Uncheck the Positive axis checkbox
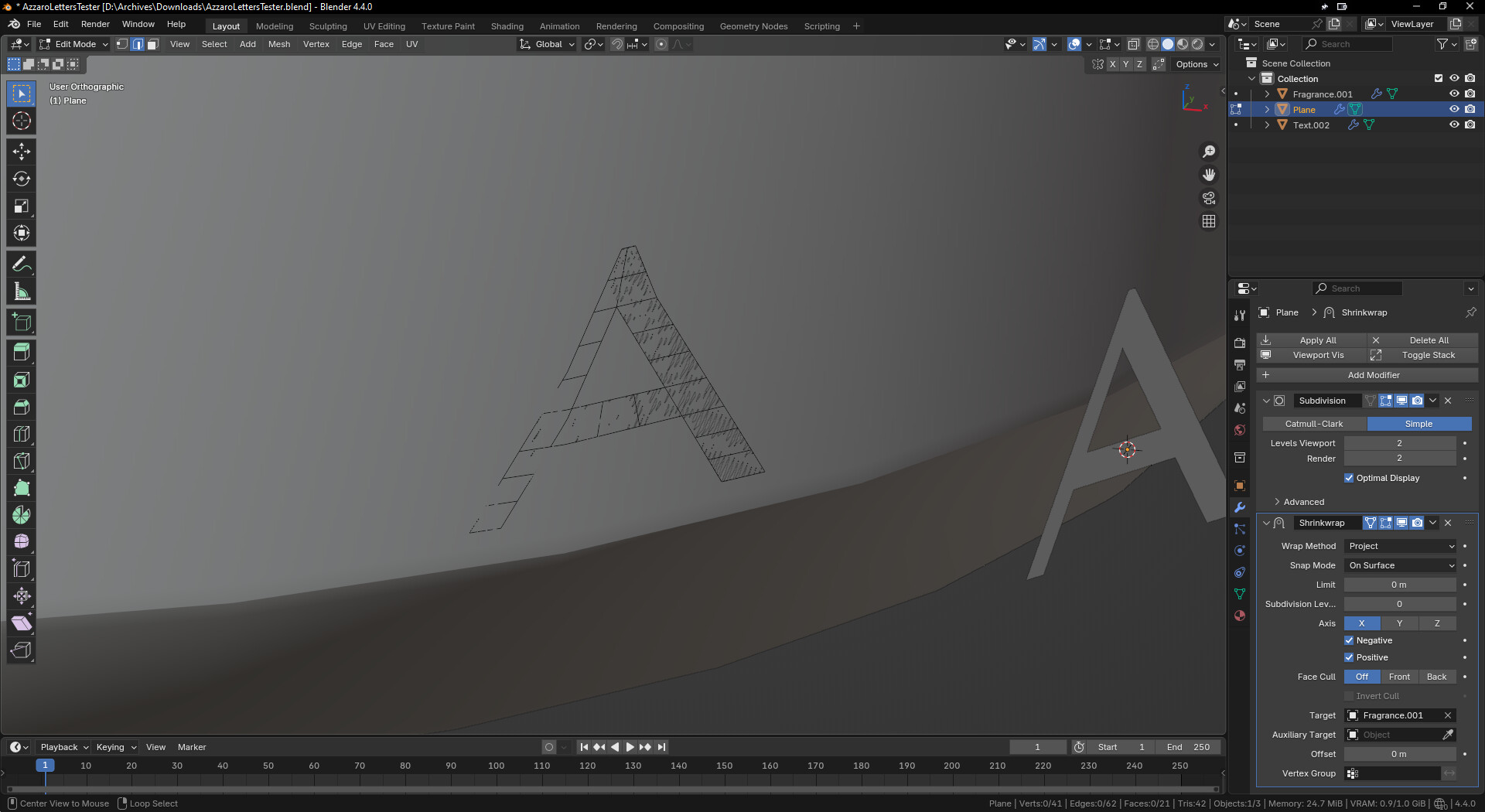Image resolution: width=1485 pixels, height=812 pixels. 1349,657
